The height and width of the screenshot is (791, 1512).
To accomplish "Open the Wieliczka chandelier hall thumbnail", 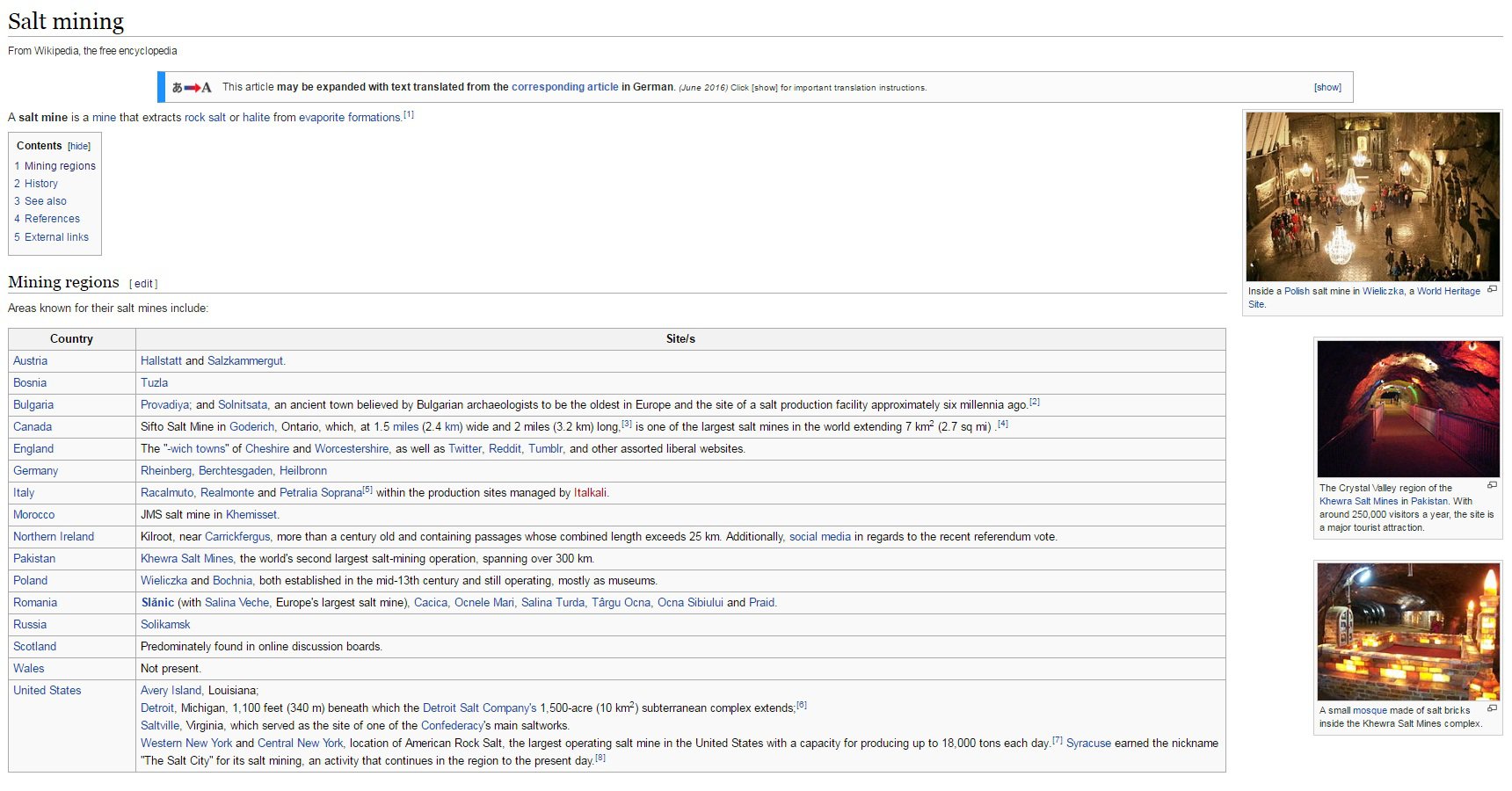I will [x=1372, y=196].
